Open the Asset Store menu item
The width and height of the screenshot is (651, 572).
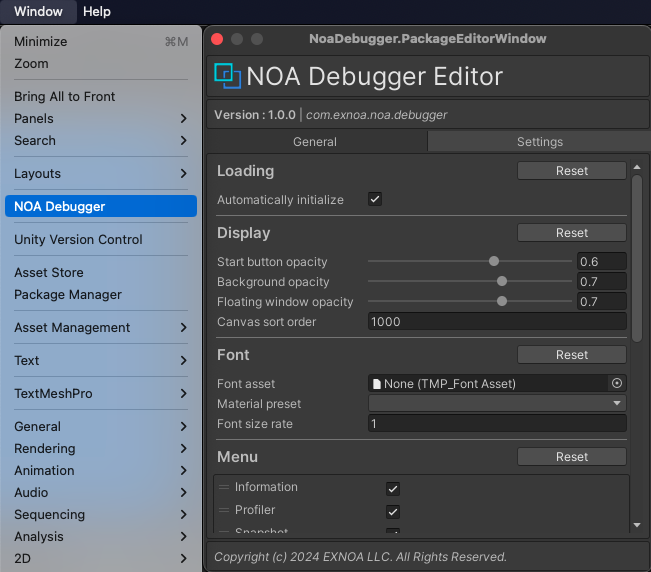point(101,272)
